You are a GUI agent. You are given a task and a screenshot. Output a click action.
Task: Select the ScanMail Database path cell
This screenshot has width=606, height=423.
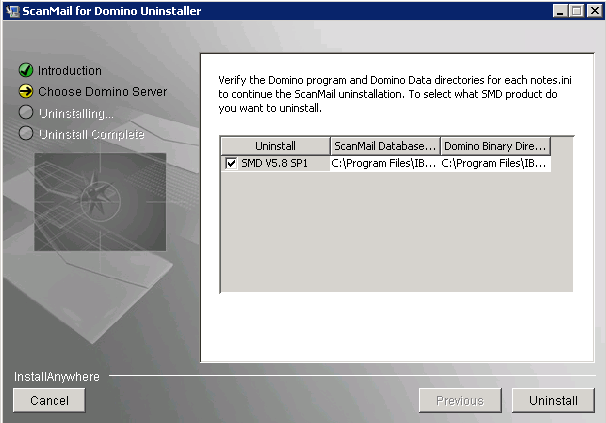tap(384, 163)
